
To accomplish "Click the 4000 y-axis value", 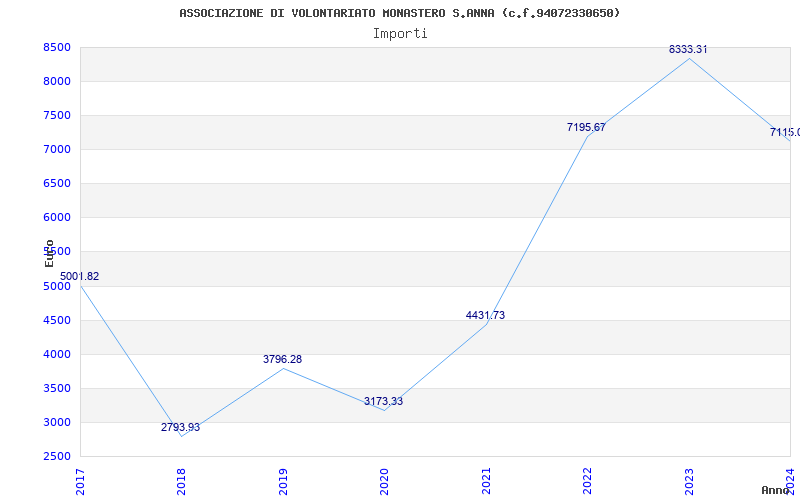I will 57,355.
